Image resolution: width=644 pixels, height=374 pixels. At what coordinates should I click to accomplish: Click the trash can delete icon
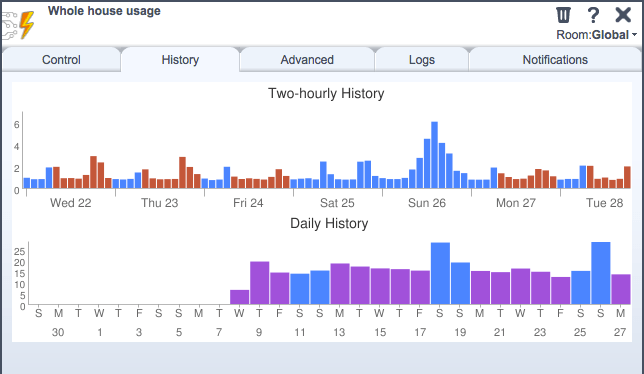563,15
